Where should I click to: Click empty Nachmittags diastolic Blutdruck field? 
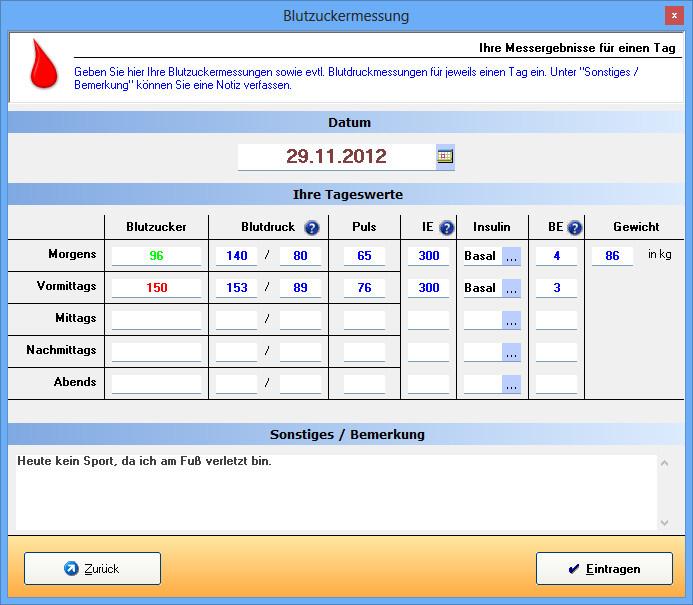click(301, 352)
